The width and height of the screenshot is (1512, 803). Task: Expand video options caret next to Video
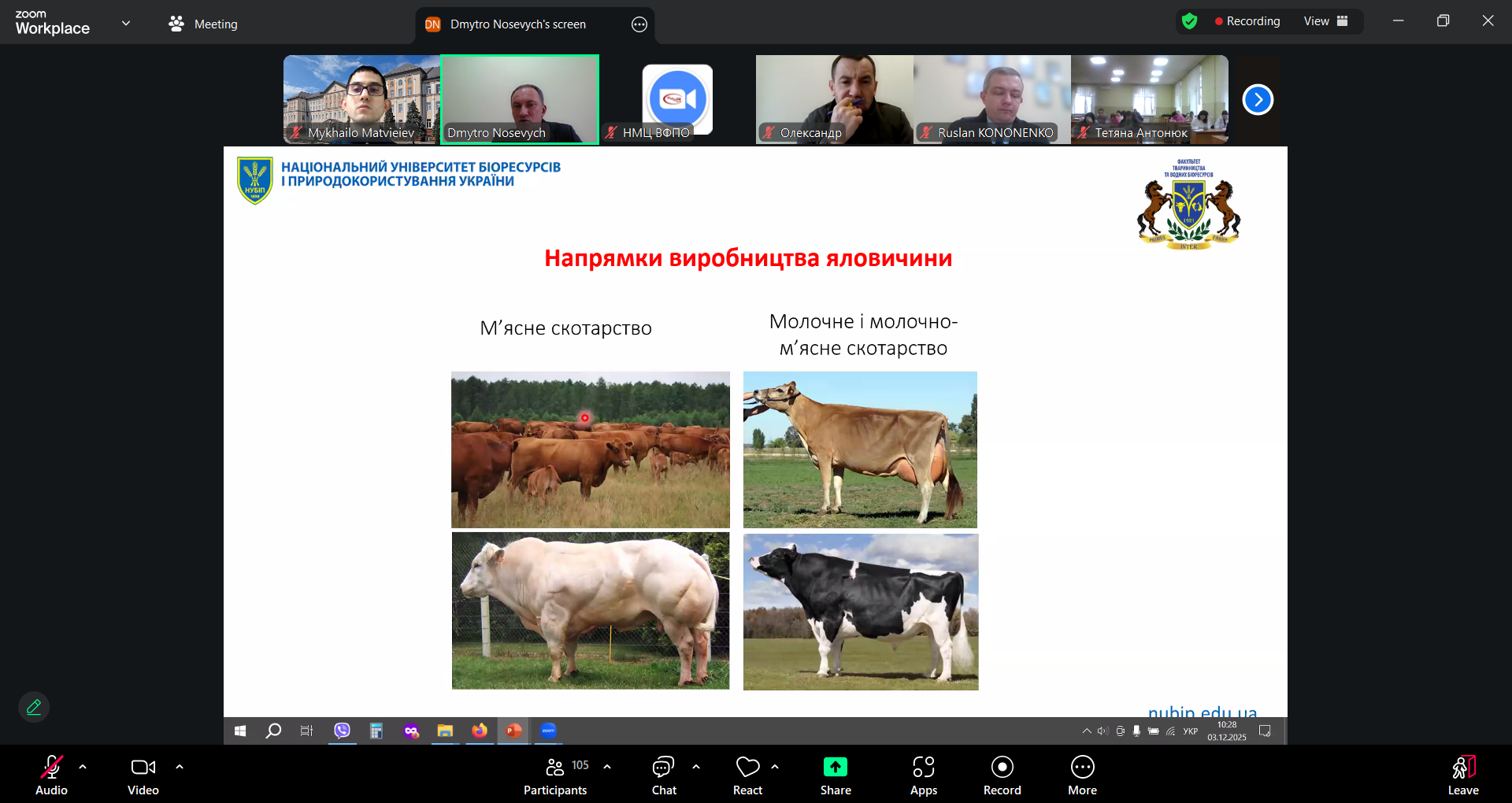pos(180,766)
